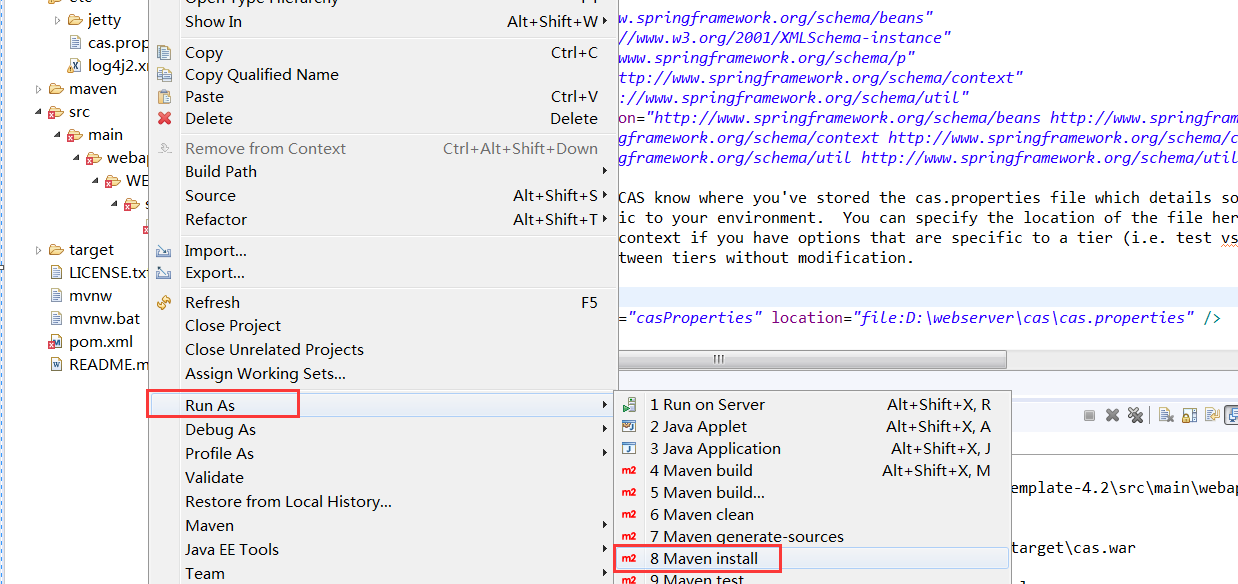Viewport: 1238px width, 584px height.
Task: Click the console Word Wrap icon
Action: (x=1211, y=415)
